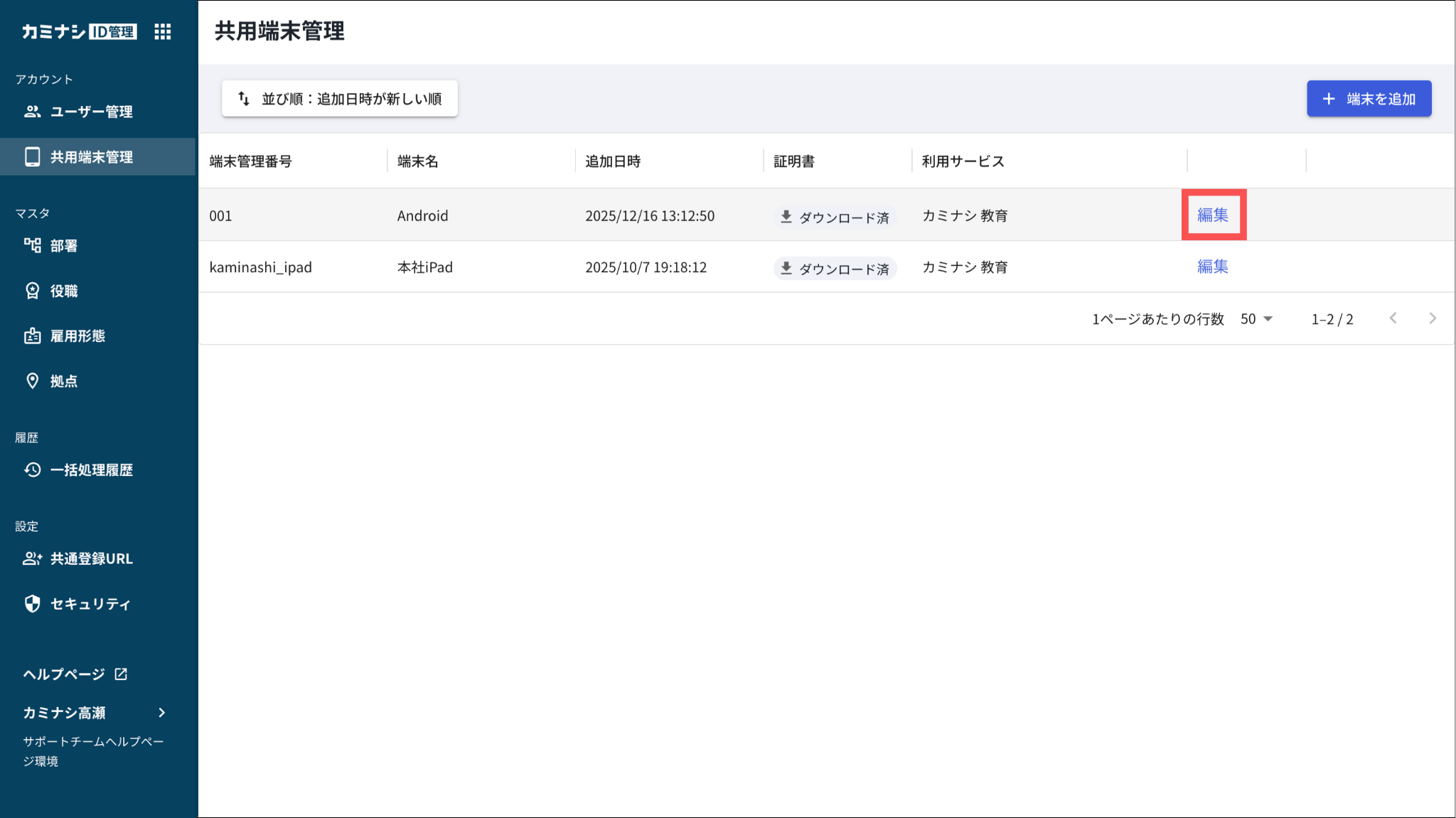Expand カミナシ高瀬 account chevron
The width and height of the screenshot is (1456, 818).
(162, 713)
